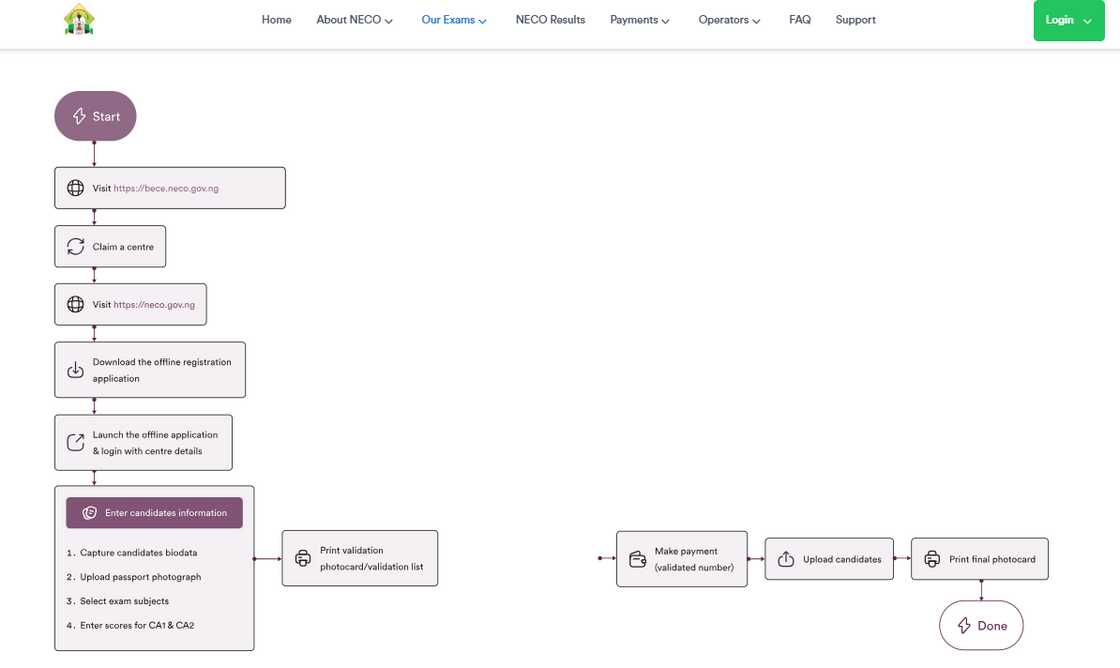Open the Operators dropdown menu
The height and width of the screenshot is (668, 1120).
729,20
